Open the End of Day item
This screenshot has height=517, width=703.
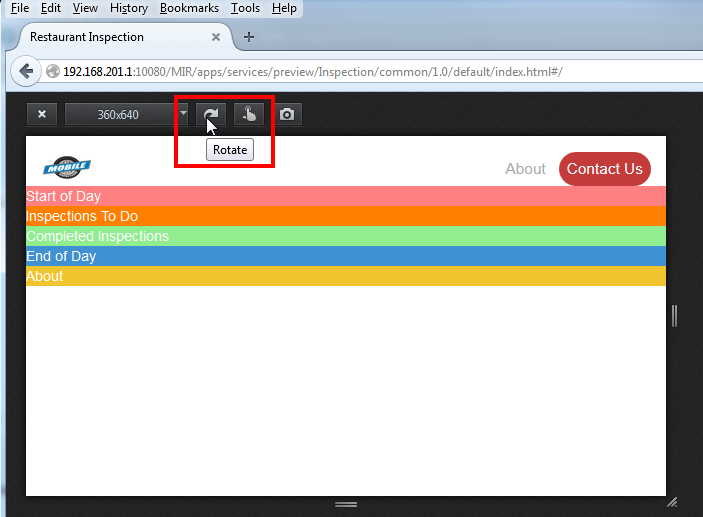pyautogui.click(x=346, y=256)
